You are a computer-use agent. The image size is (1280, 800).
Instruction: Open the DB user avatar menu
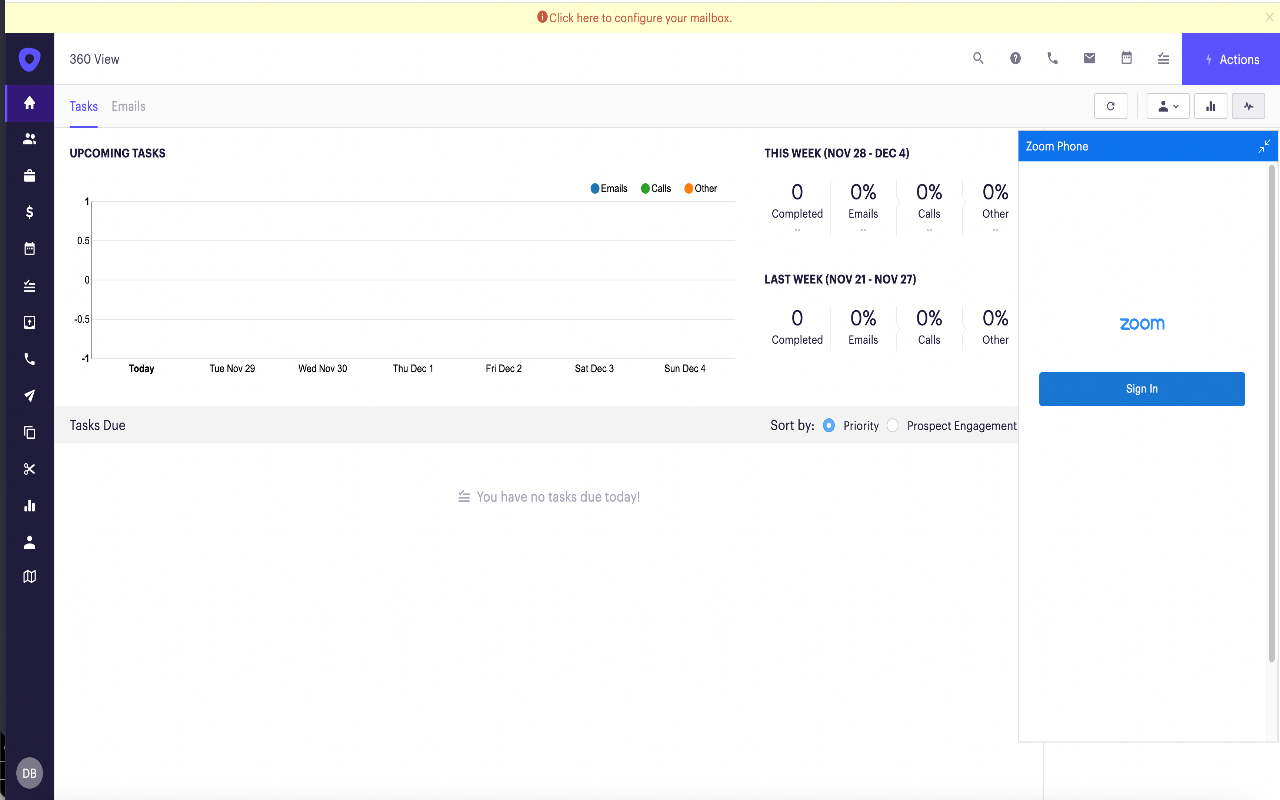coord(29,772)
